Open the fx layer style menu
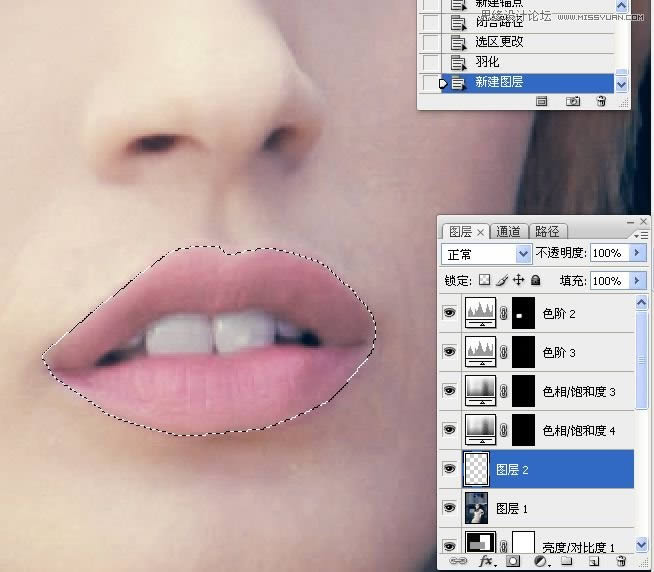This screenshot has height=572, width=654. pyautogui.click(x=488, y=562)
